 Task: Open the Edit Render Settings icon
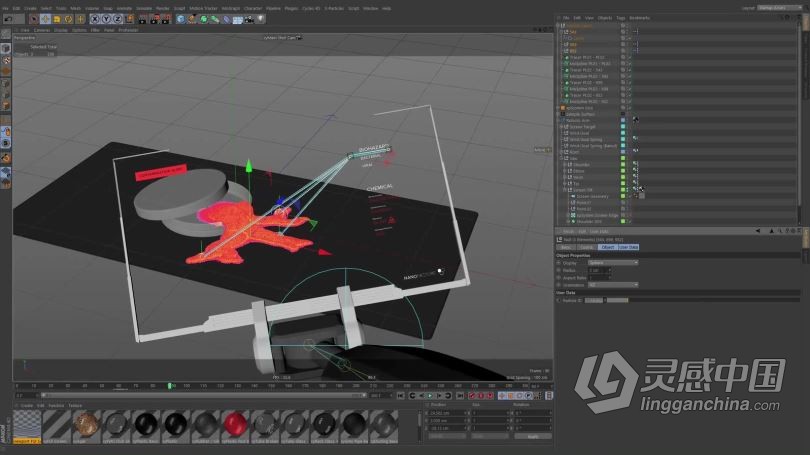coord(166,19)
